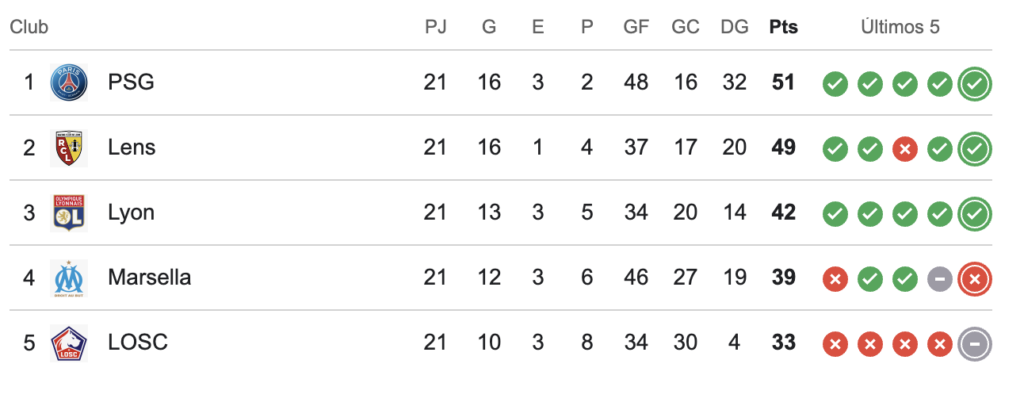Click the Club column header

29,27
